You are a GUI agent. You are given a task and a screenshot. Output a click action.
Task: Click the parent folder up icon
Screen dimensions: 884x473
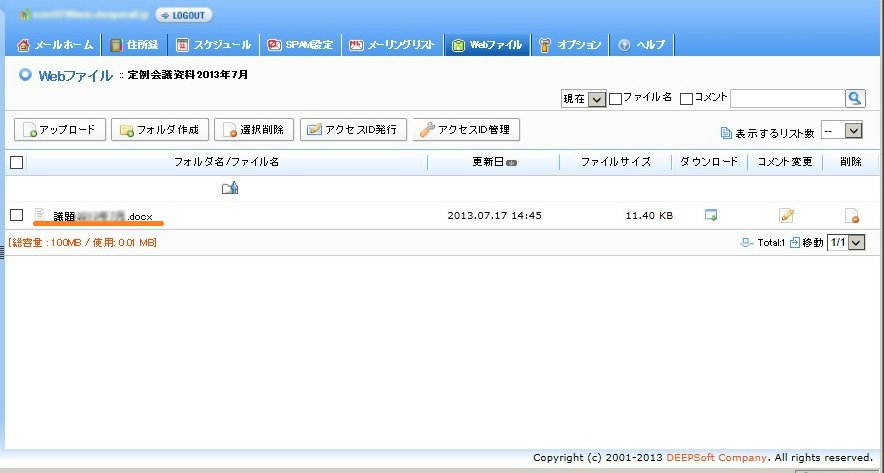[229, 187]
